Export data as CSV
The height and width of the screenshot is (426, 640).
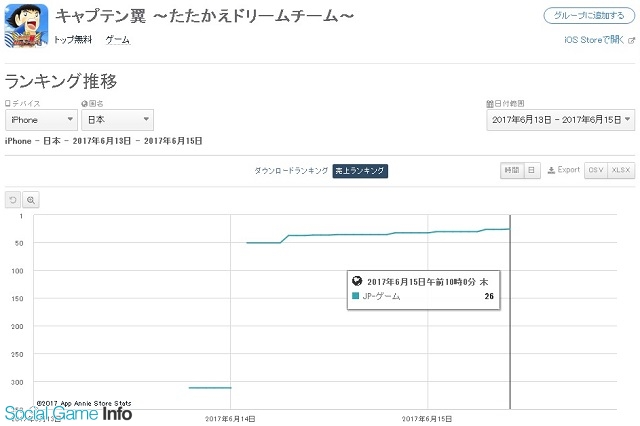pyautogui.click(x=596, y=170)
